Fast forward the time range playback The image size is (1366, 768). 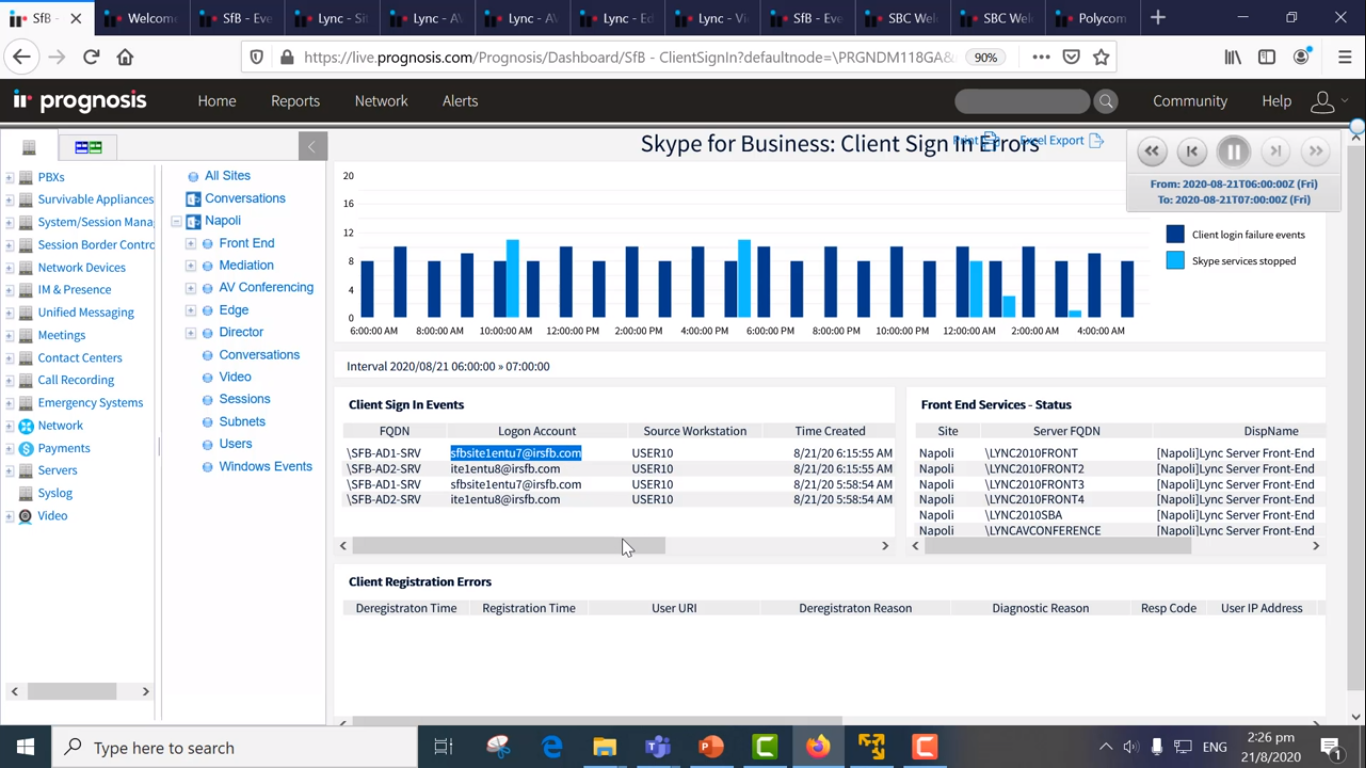point(1316,151)
